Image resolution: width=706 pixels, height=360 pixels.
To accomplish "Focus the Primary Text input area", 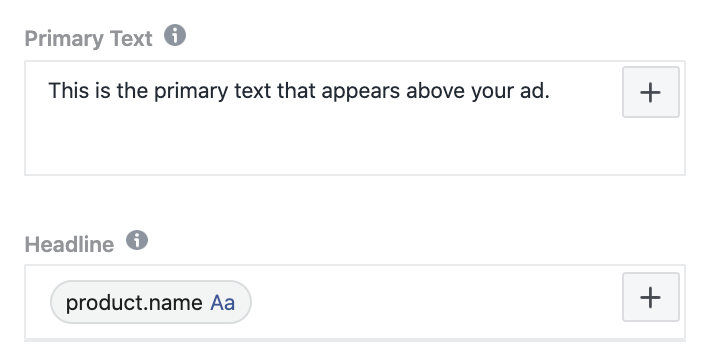I will coord(323,118).
